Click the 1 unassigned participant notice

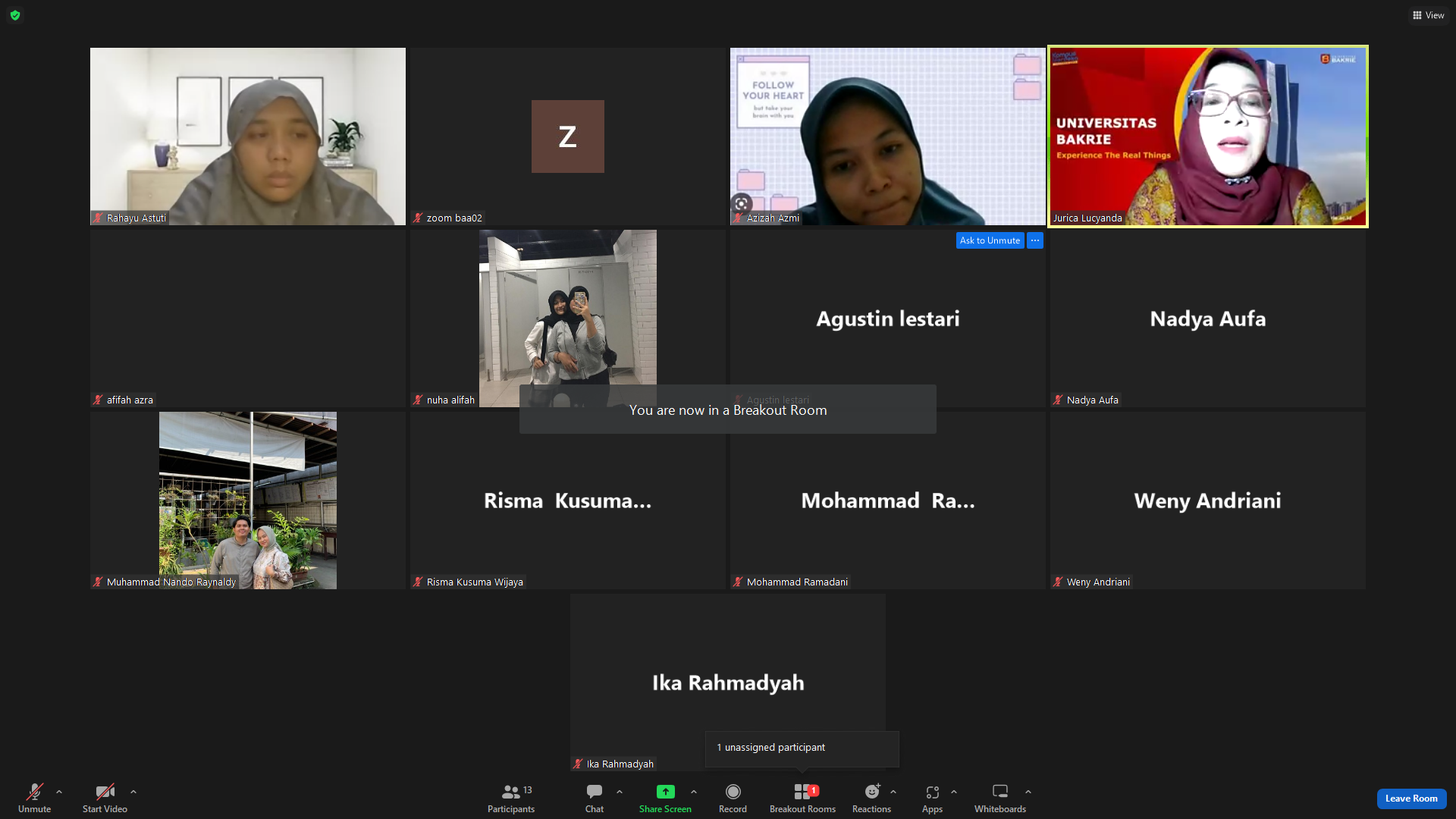click(x=802, y=748)
